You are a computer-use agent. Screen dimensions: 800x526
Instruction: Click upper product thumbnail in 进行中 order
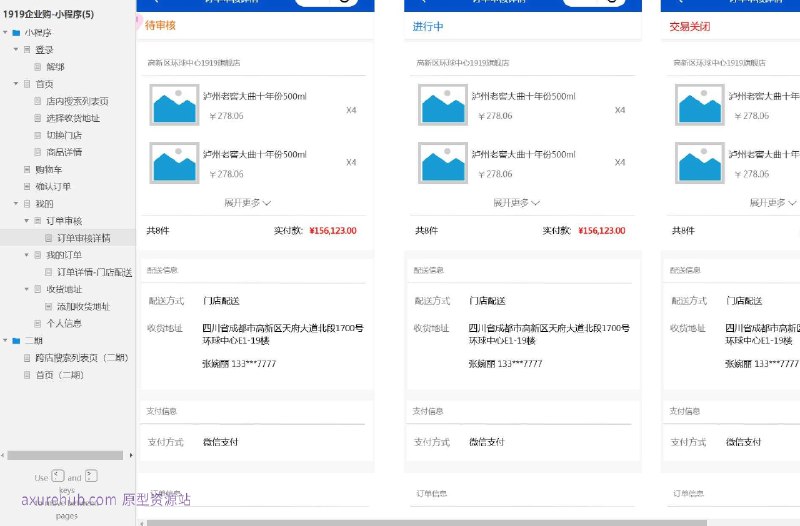pos(443,105)
